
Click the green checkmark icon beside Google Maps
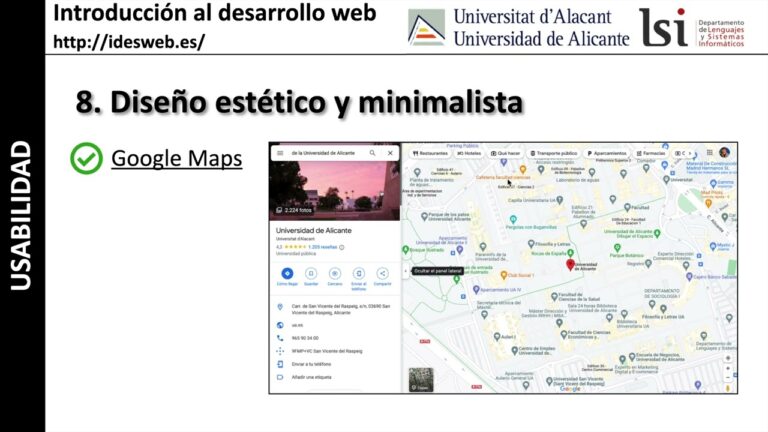pyautogui.click(x=87, y=158)
